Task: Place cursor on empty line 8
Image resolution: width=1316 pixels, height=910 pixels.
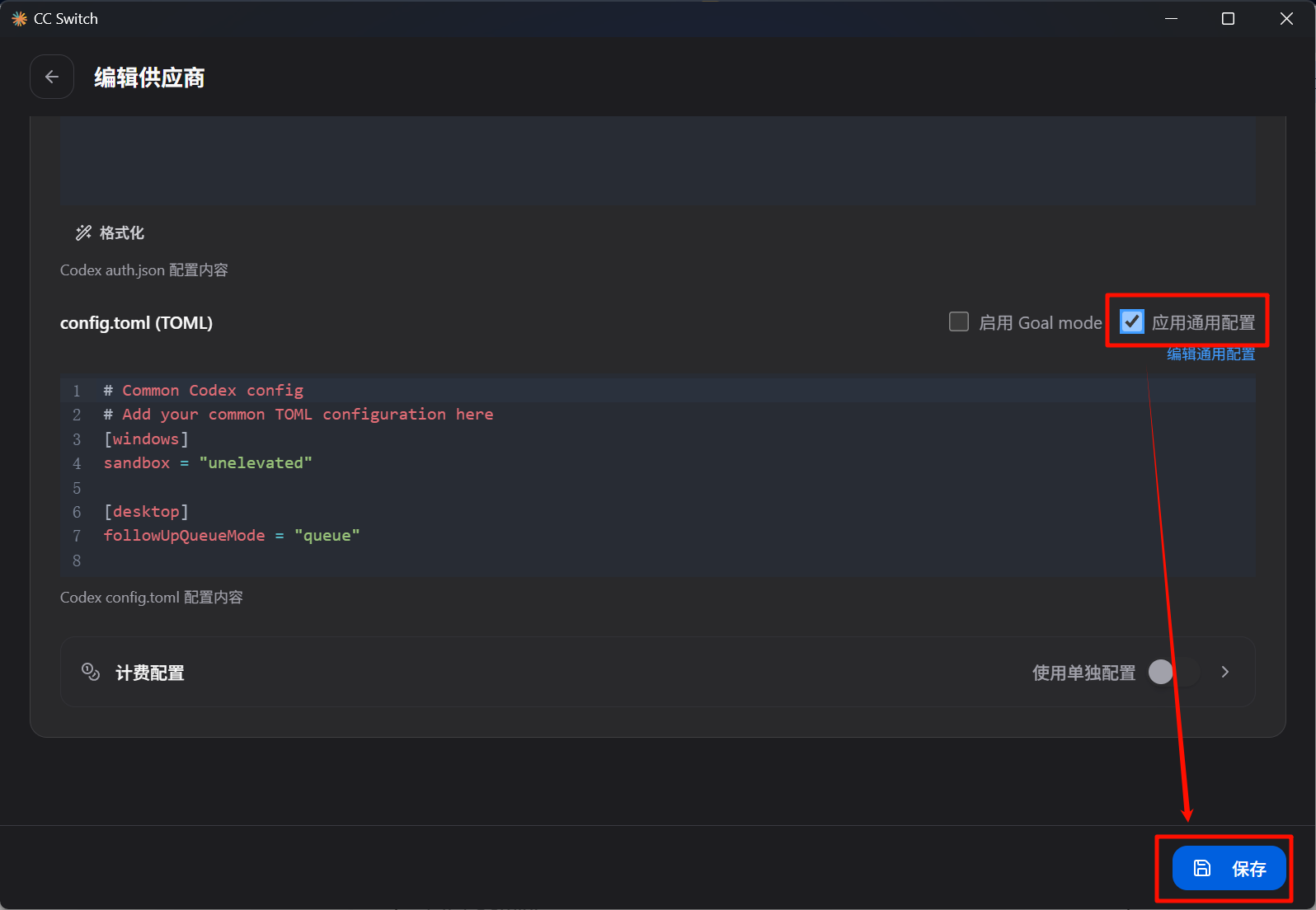Action: [x=658, y=561]
